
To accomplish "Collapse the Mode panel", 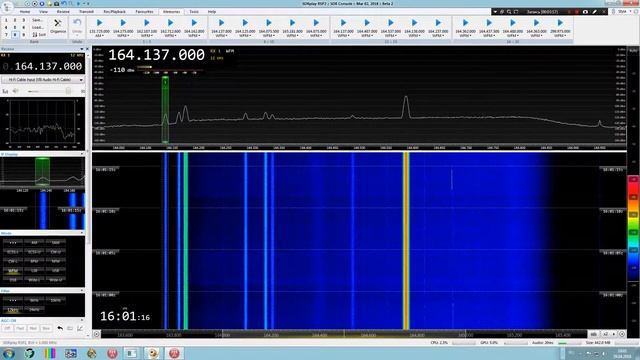I will [82, 233].
